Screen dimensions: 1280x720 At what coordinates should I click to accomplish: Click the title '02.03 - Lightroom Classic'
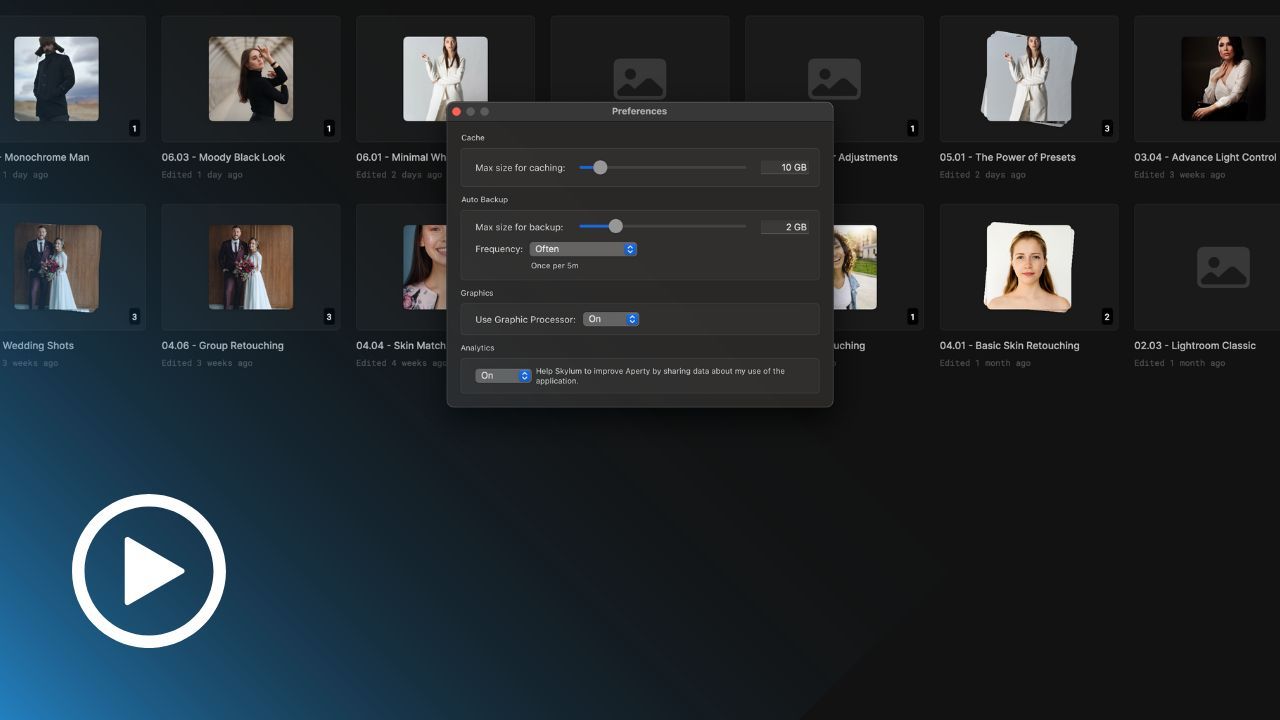1194,346
